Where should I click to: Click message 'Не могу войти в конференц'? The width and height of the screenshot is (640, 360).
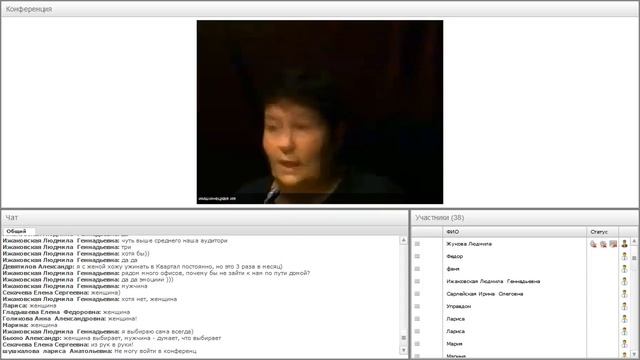[156, 351]
